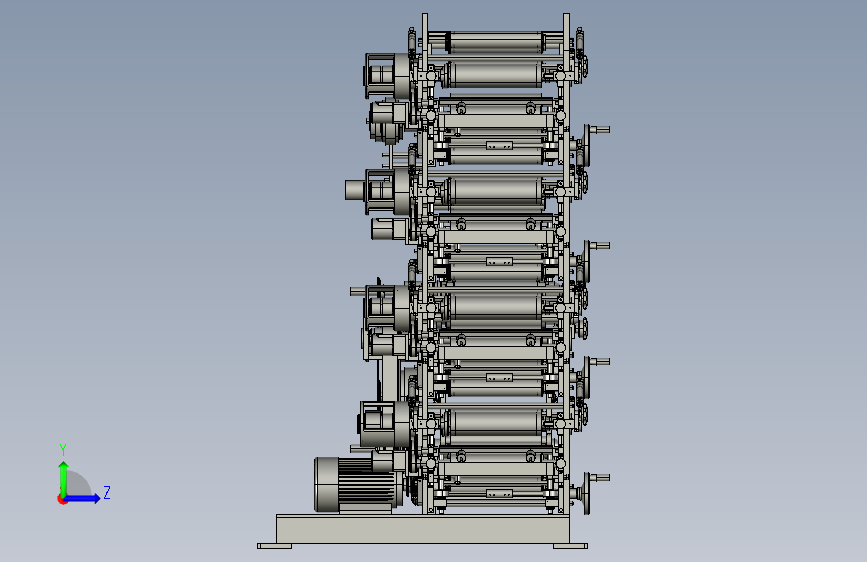The image size is (867, 562).
Task: Click the blue Z axis arrow of the triad
Action: click(82, 498)
